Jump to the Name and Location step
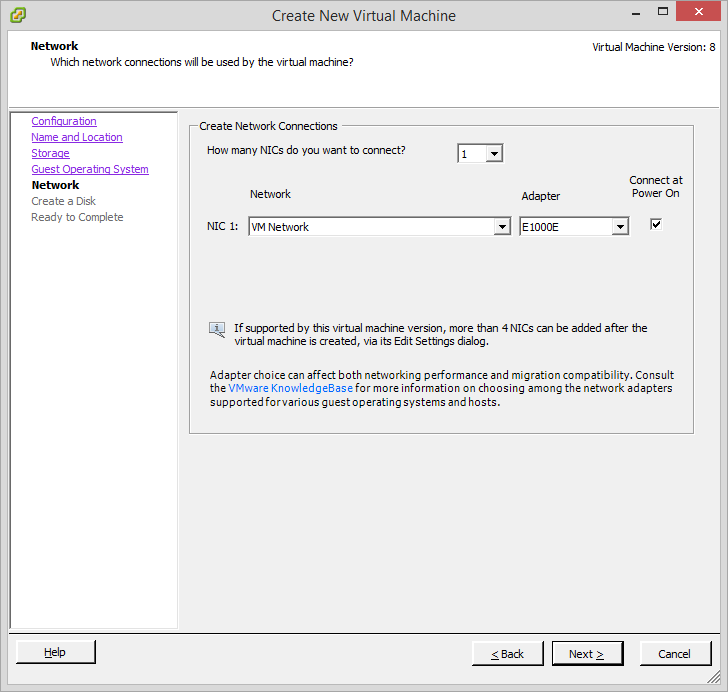The image size is (728, 692). pos(77,137)
